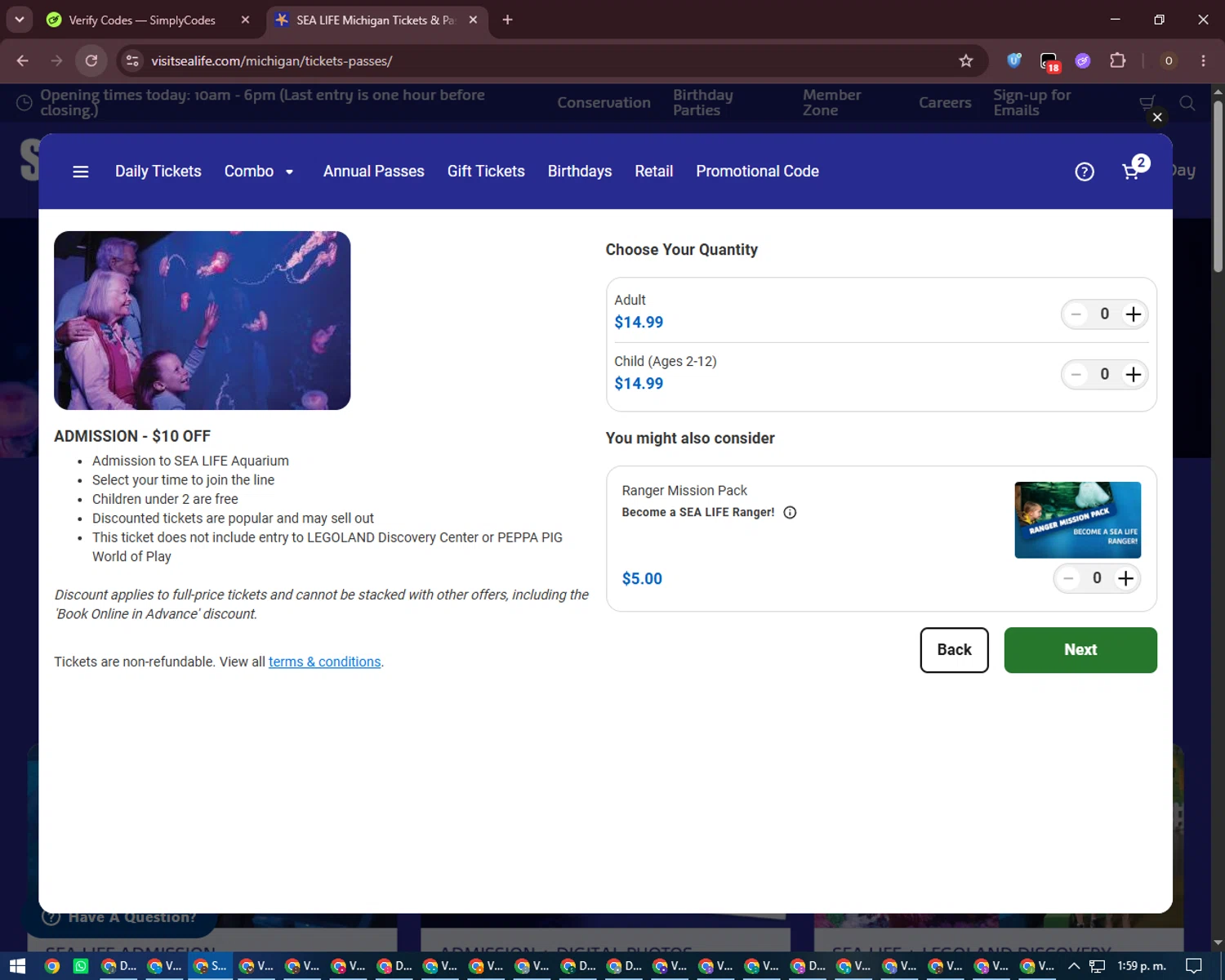The height and width of the screenshot is (980, 1225).
Task: Increase Child (Ages 2-12) quantity
Action: click(x=1133, y=375)
